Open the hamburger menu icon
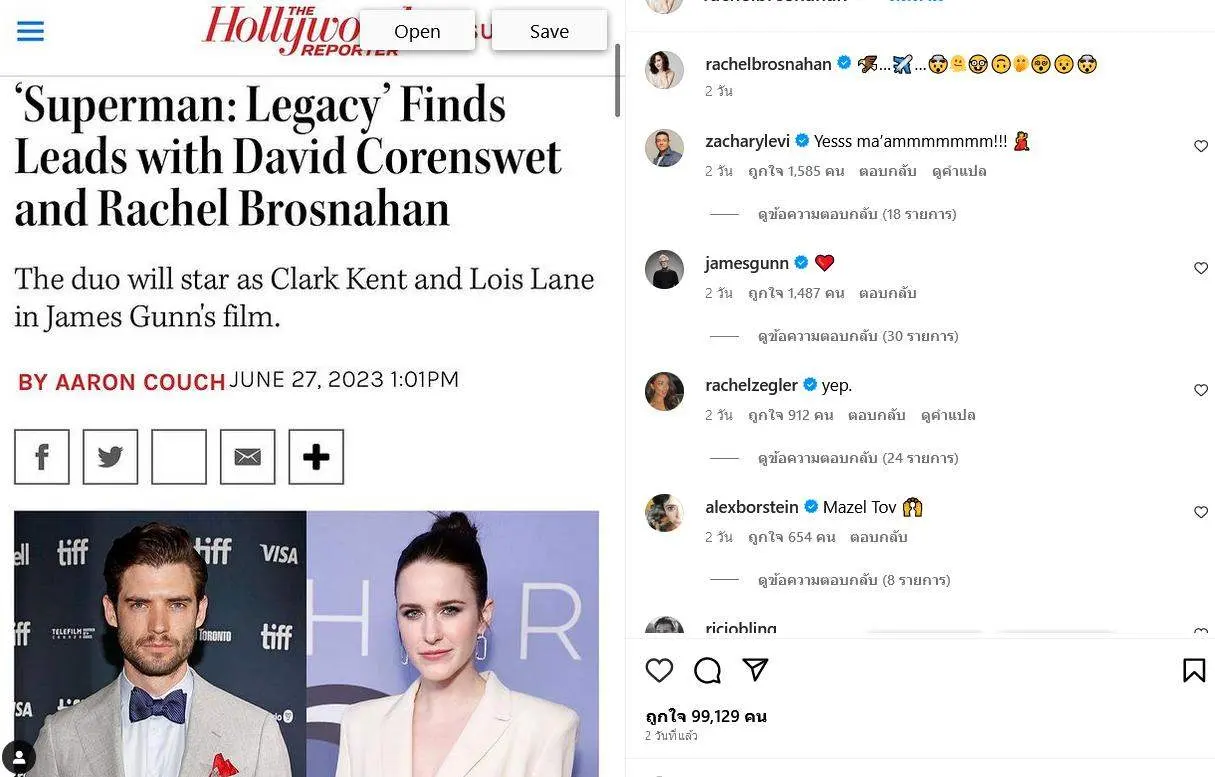The height and width of the screenshot is (777, 1215). (31, 31)
